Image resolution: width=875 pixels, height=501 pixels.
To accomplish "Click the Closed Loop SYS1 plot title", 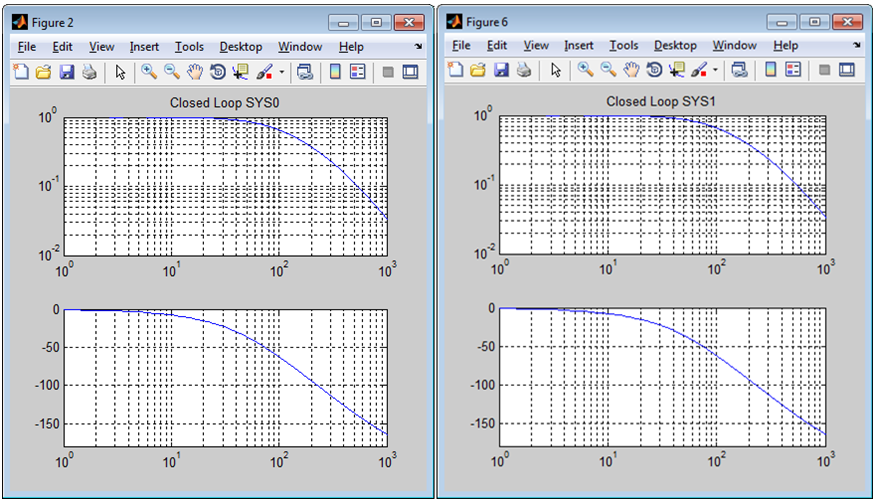I will (661, 102).
